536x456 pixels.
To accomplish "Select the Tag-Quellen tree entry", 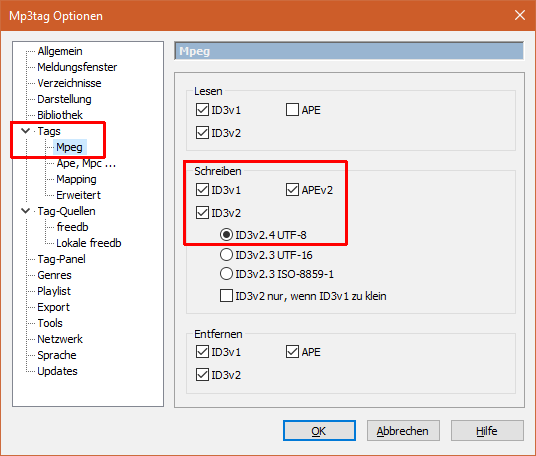I will 66,211.
